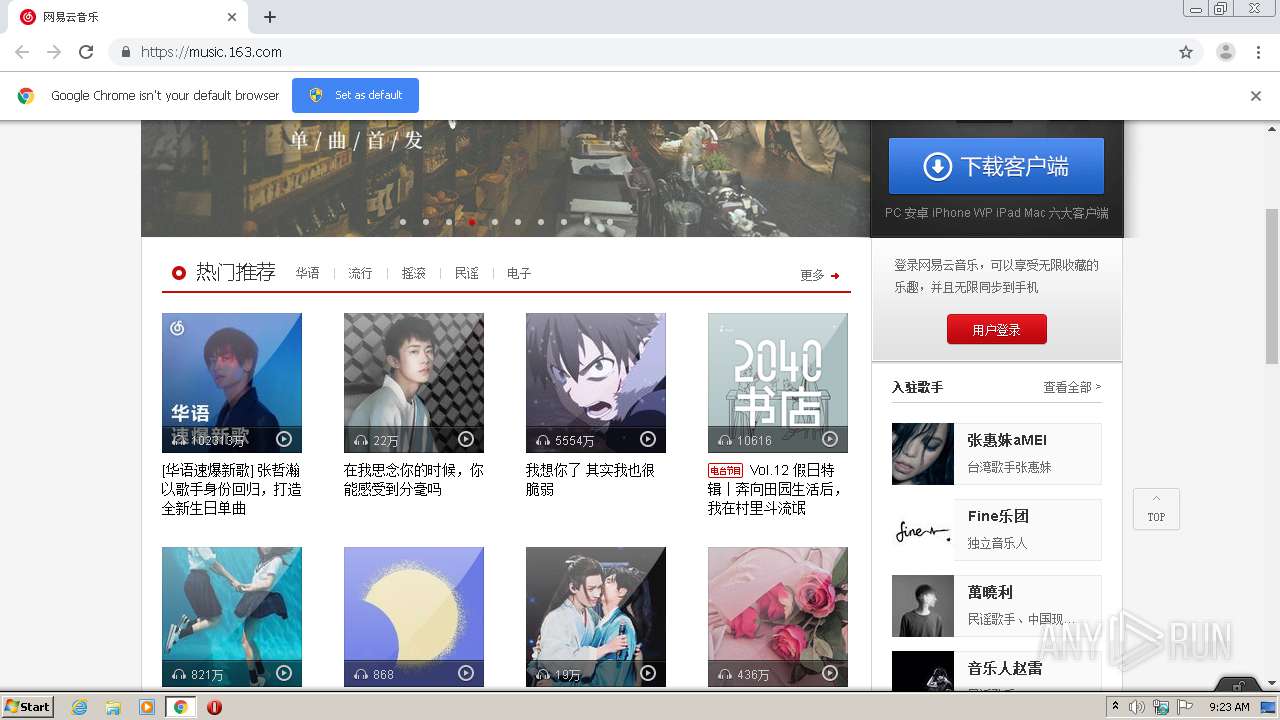Play the 10616 radio program via play icon
The height and width of the screenshot is (720, 1280).
(x=830, y=439)
